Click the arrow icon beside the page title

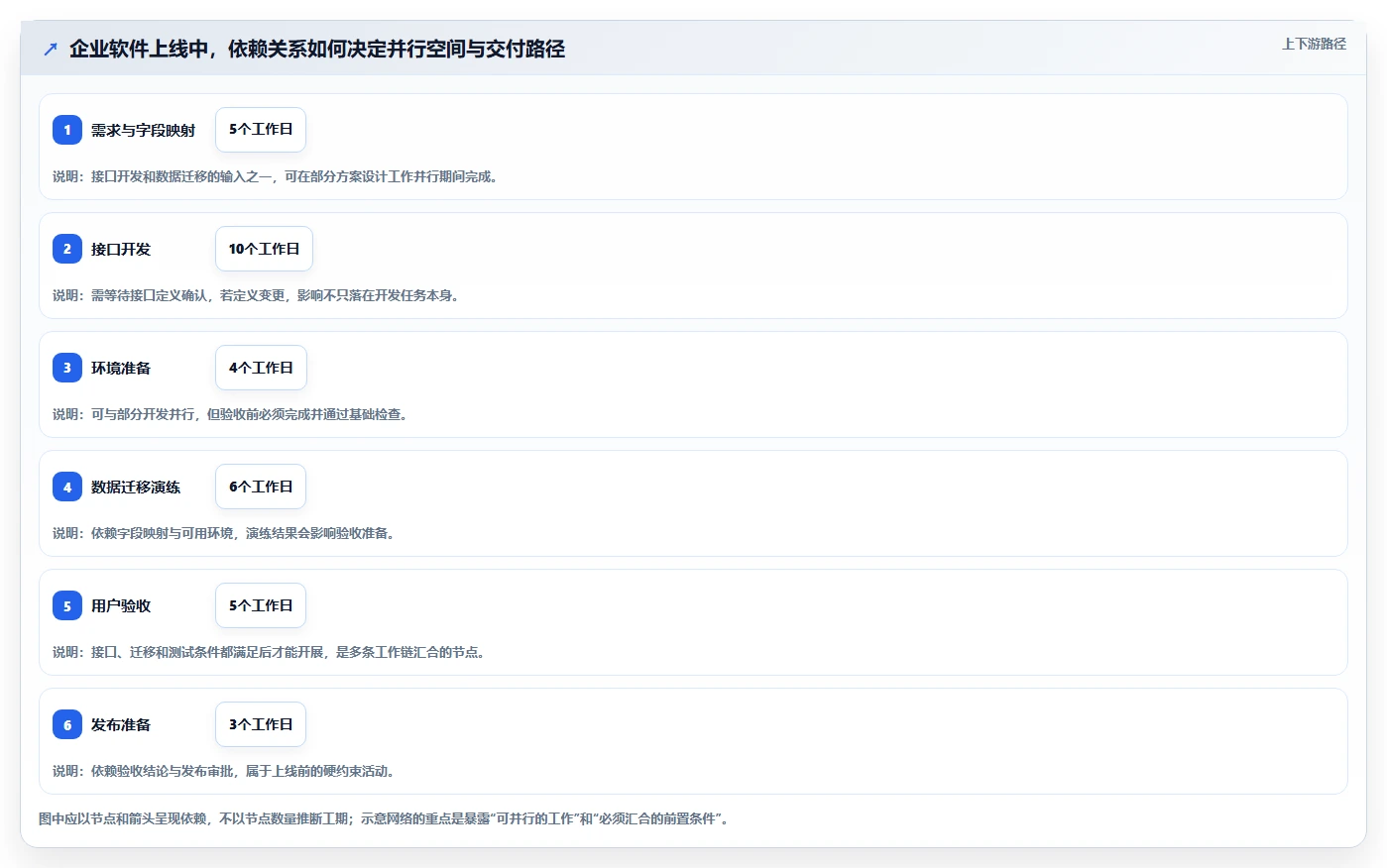51,49
